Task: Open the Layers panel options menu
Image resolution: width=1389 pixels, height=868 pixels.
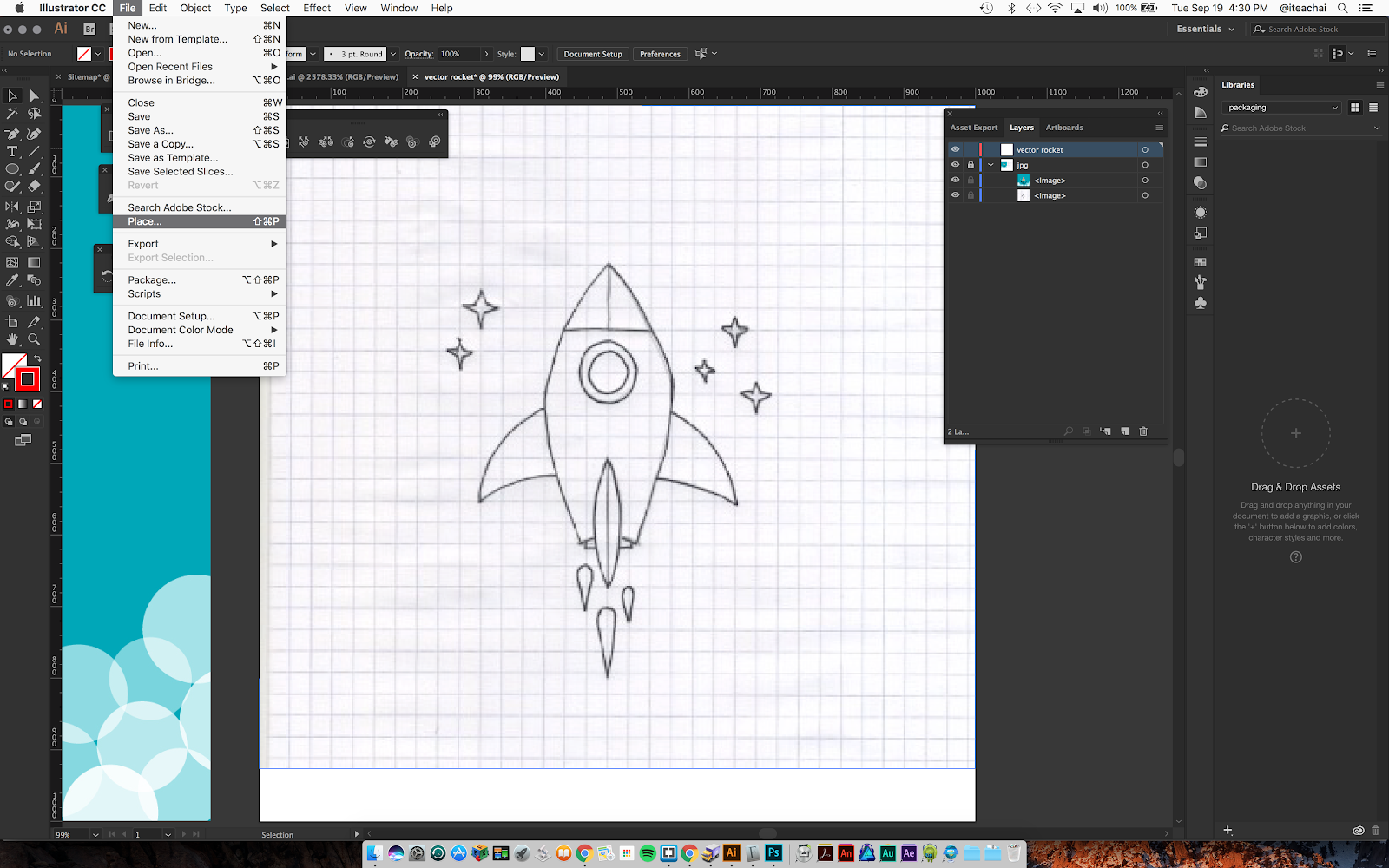Action: [x=1159, y=128]
